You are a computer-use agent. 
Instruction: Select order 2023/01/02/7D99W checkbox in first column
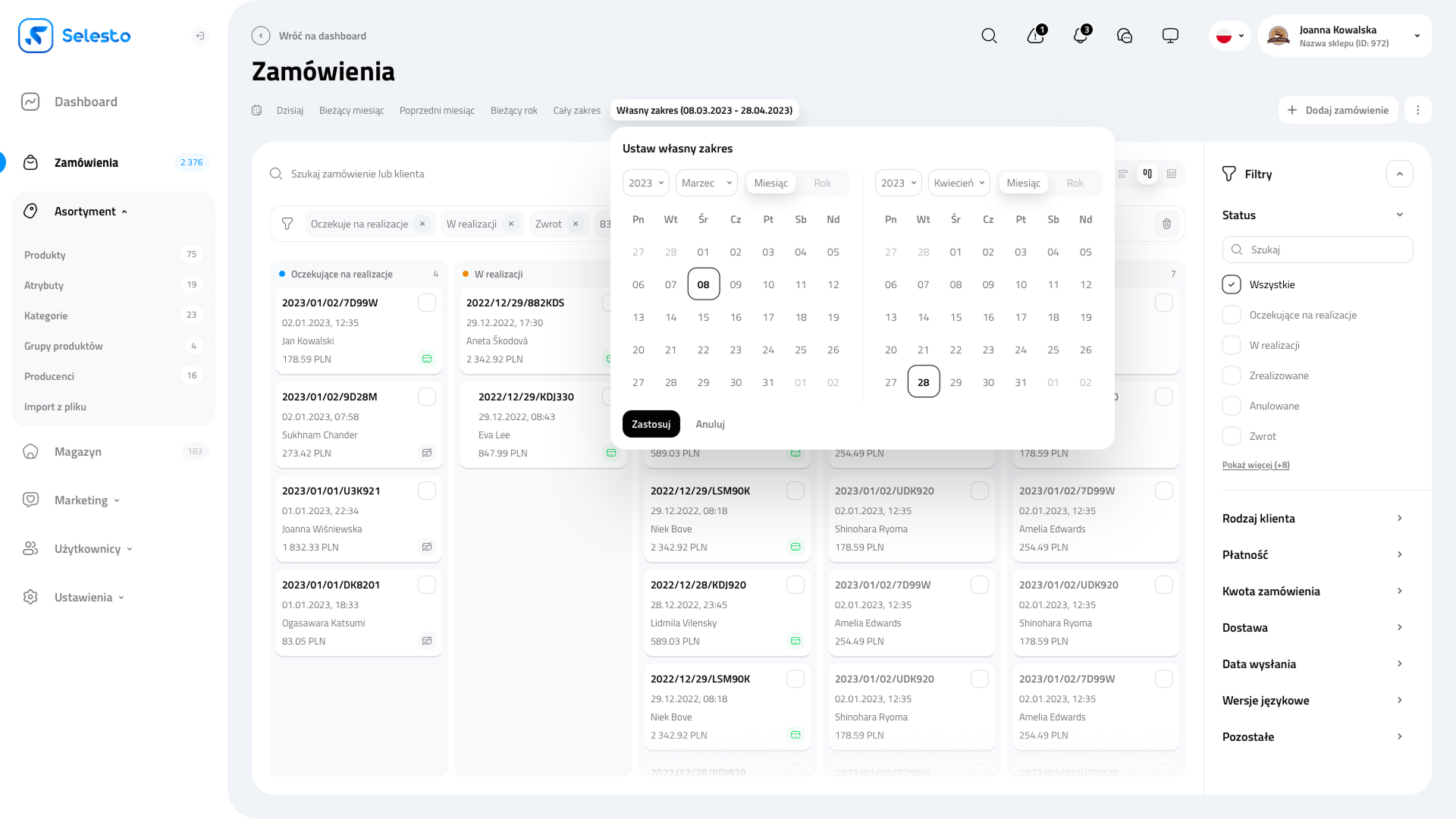[427, 303]
